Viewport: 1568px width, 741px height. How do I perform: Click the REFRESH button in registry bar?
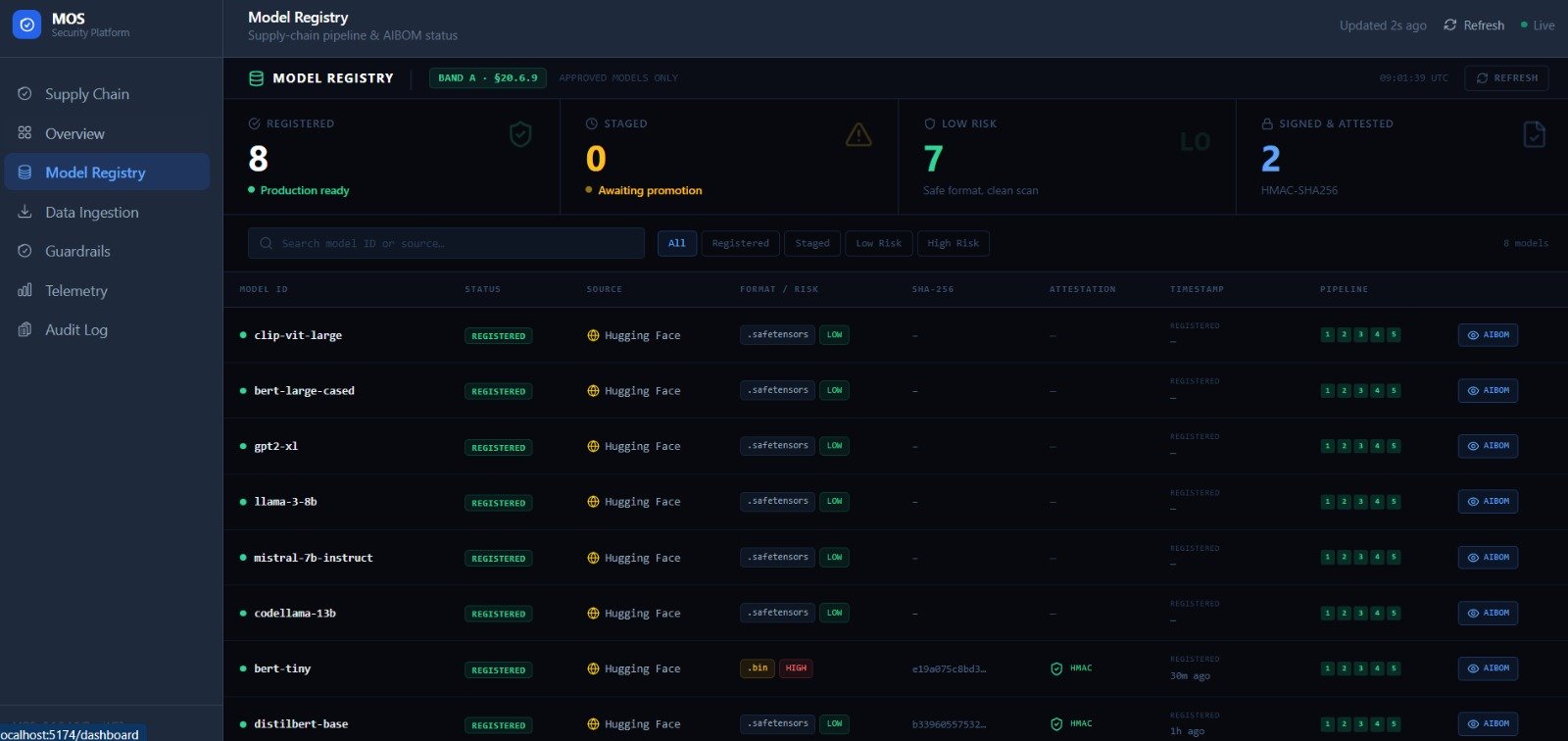click(1506, 78)
